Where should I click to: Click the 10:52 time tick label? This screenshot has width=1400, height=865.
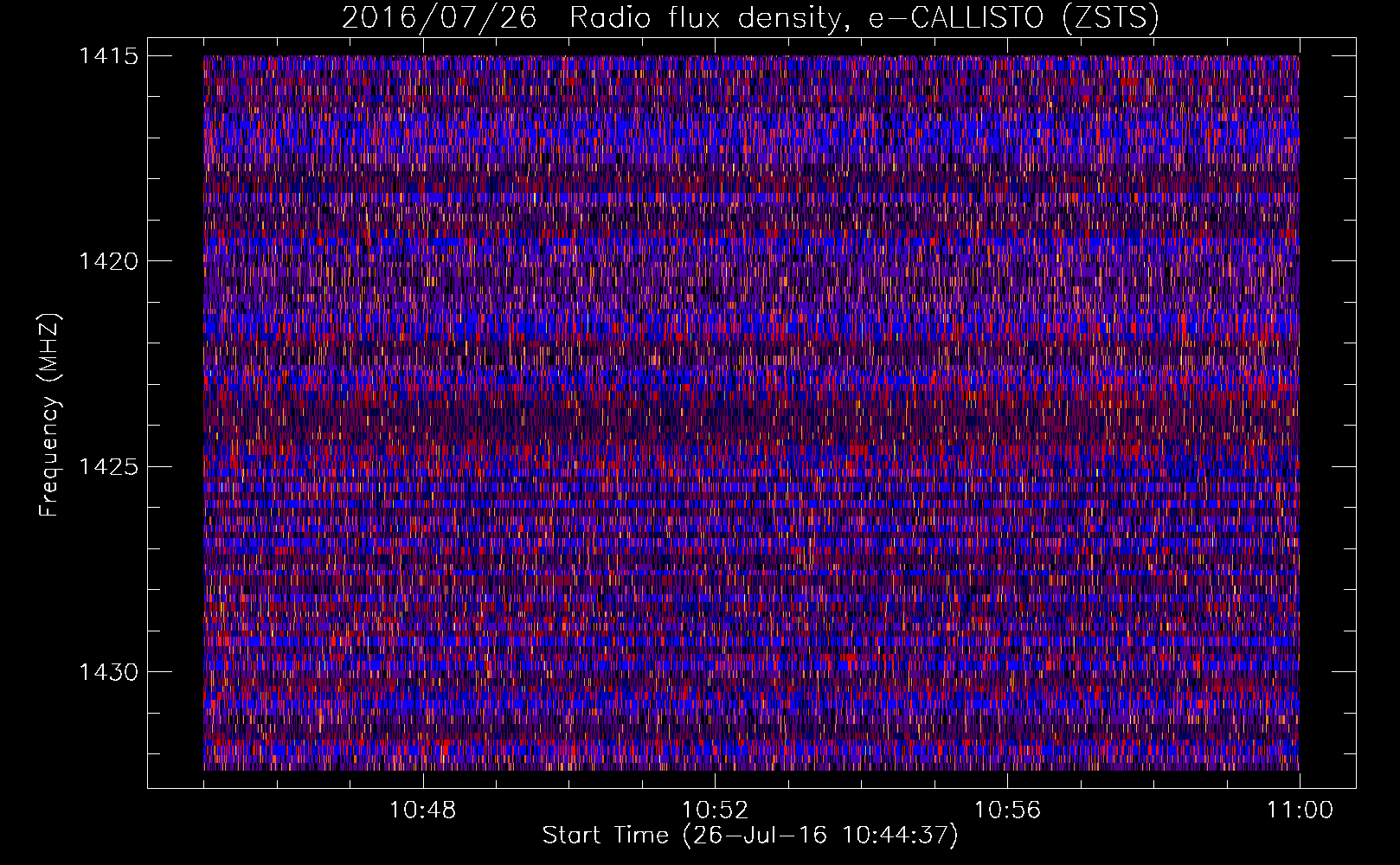coord(716,811)
